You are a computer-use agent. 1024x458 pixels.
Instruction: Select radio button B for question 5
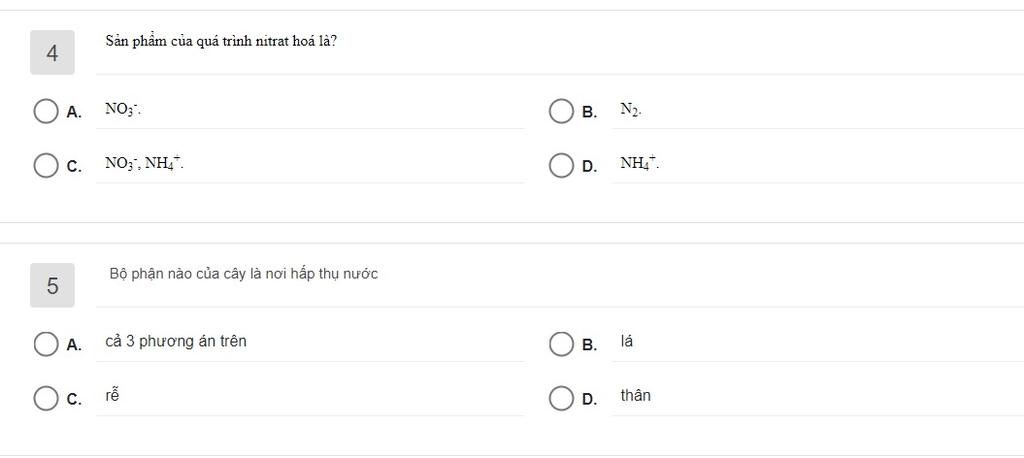561,344
